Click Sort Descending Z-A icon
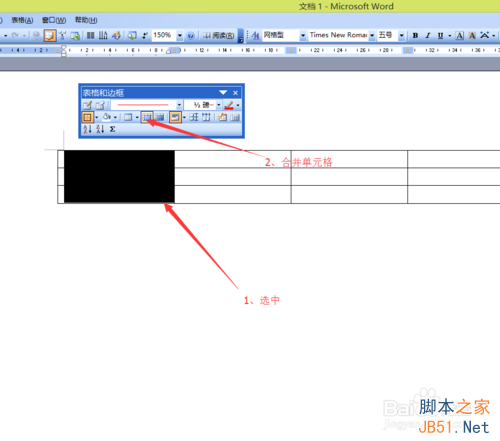Image resolution: width=500 pixels, height=441 pixels. click(x=100, y=129)
